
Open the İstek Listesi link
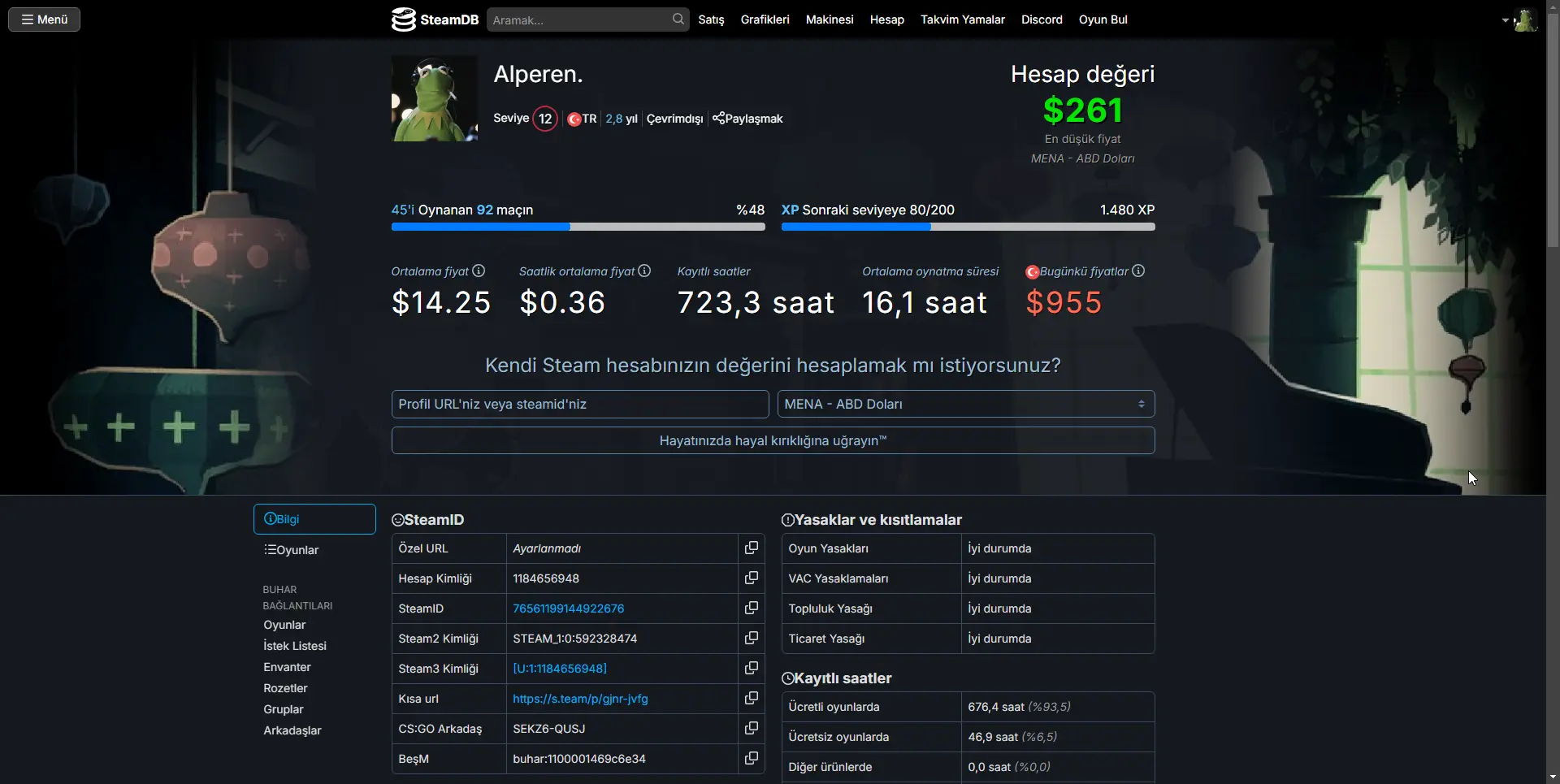[295, 646]
